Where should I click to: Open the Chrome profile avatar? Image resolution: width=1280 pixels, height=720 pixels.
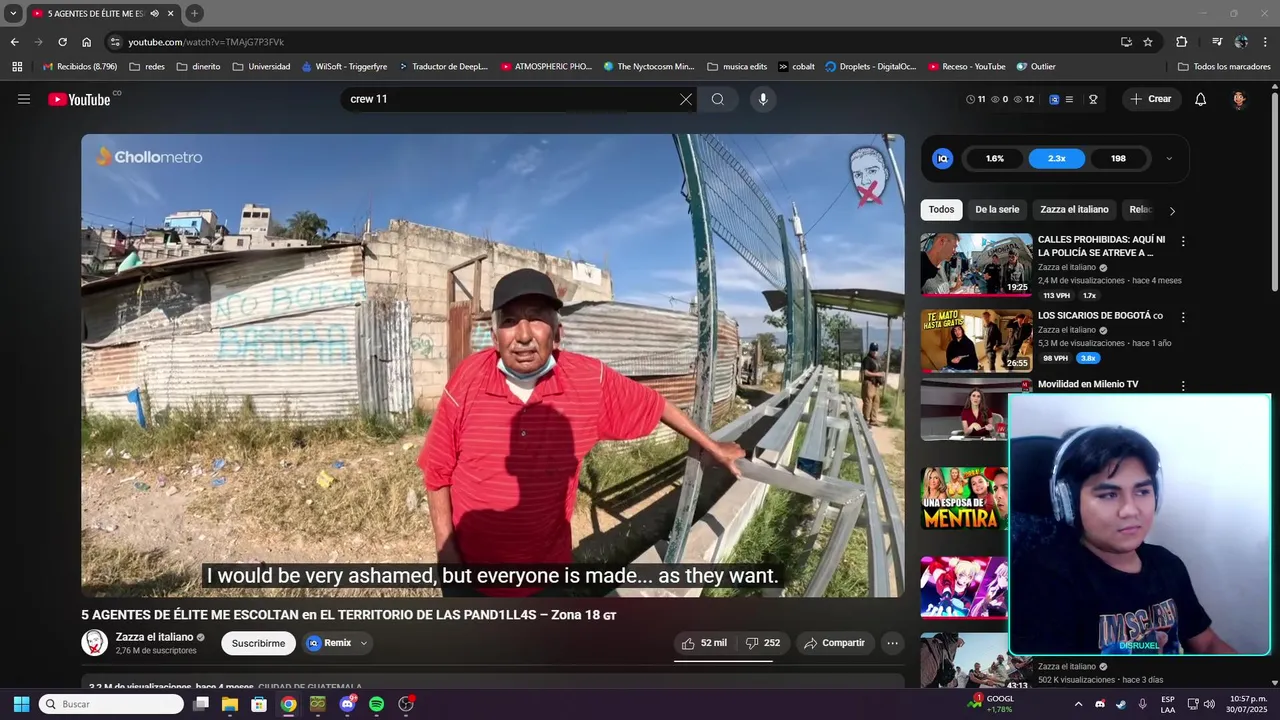[x=1241, y=42]
